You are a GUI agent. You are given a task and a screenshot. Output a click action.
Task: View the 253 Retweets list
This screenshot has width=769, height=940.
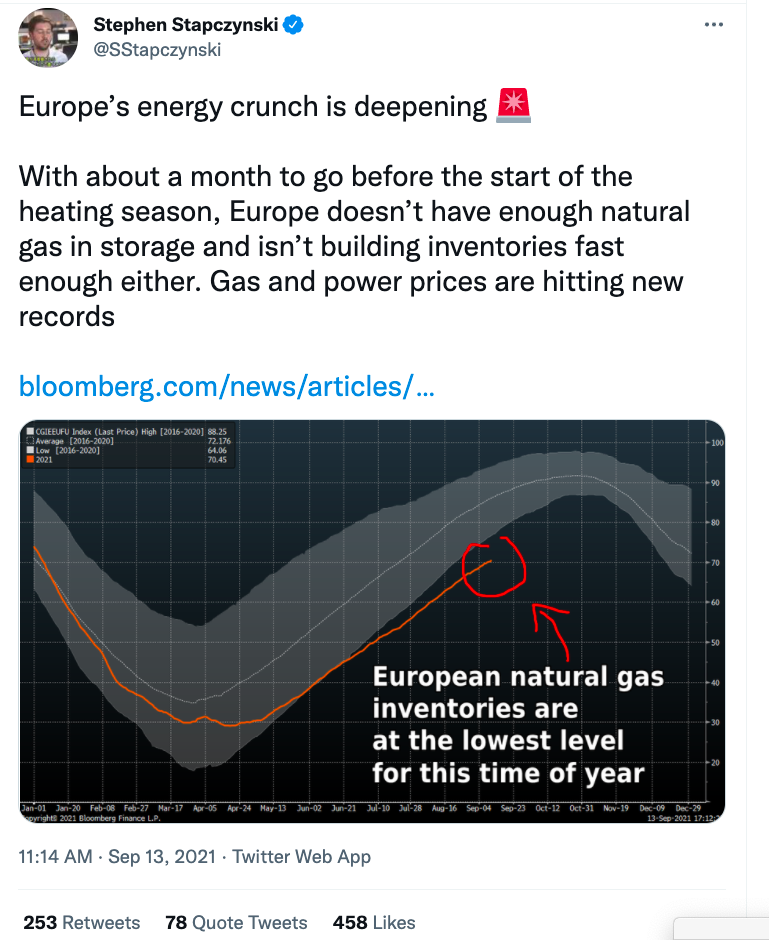pyautogui.click(x=82, y=922)
